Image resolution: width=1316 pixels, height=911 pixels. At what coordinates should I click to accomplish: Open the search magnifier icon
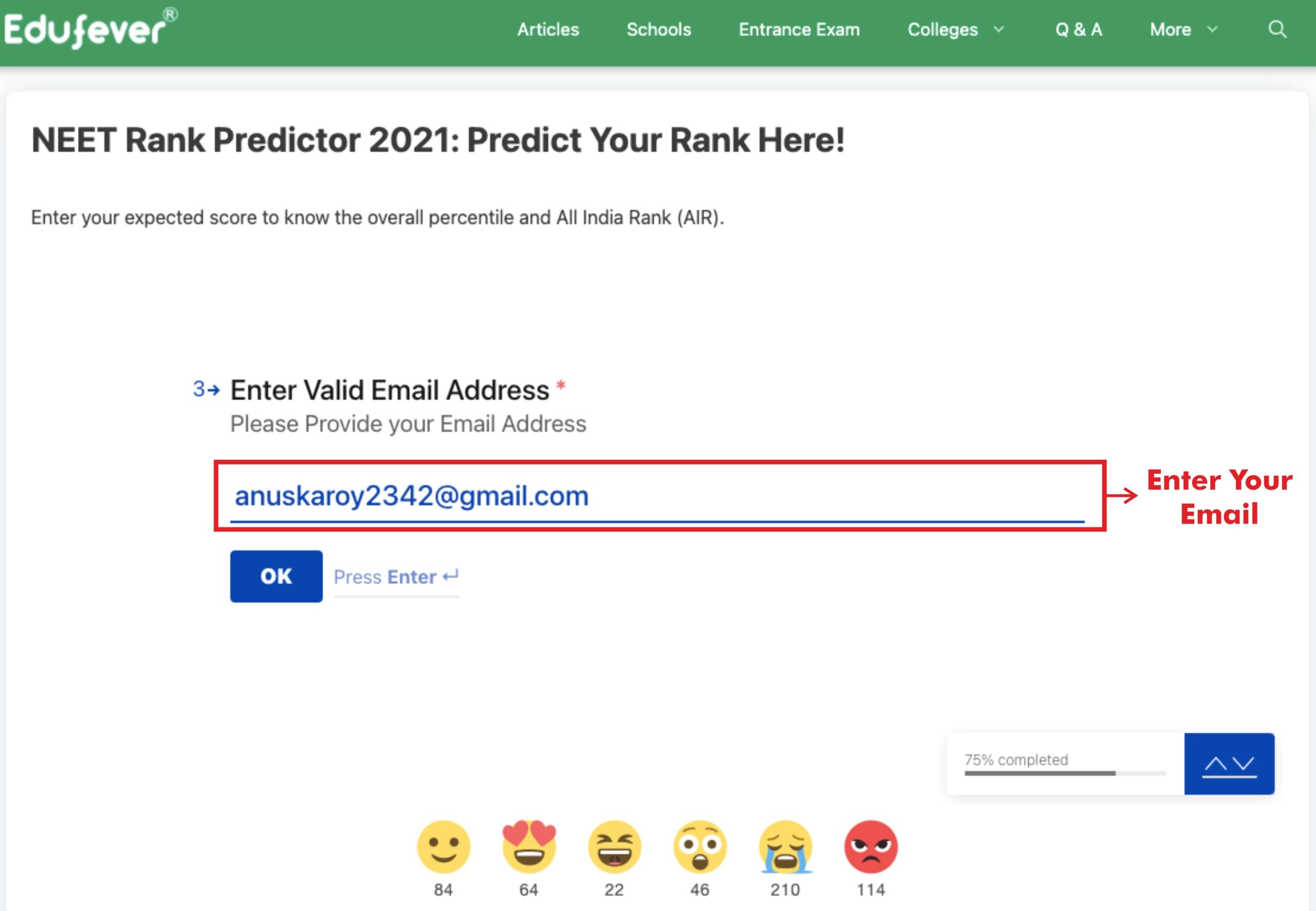coord(1277,29)
